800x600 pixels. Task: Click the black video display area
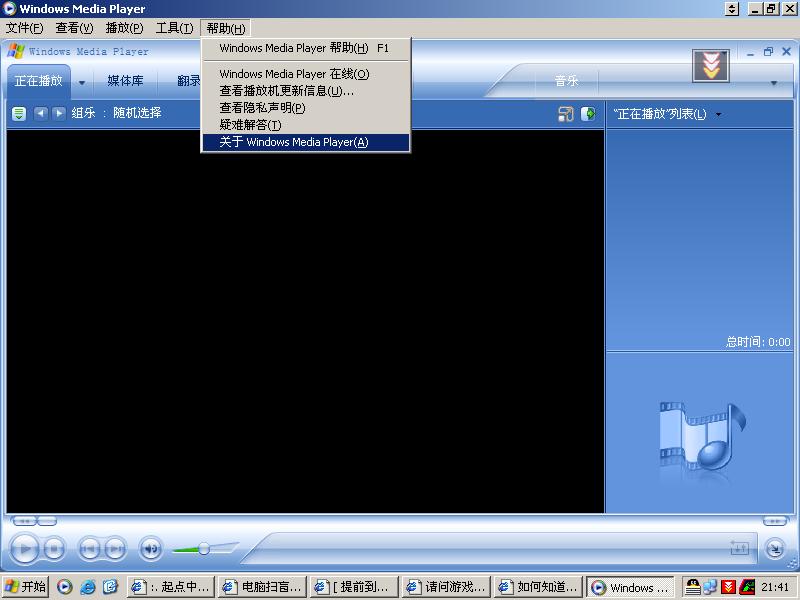(305, 321)
